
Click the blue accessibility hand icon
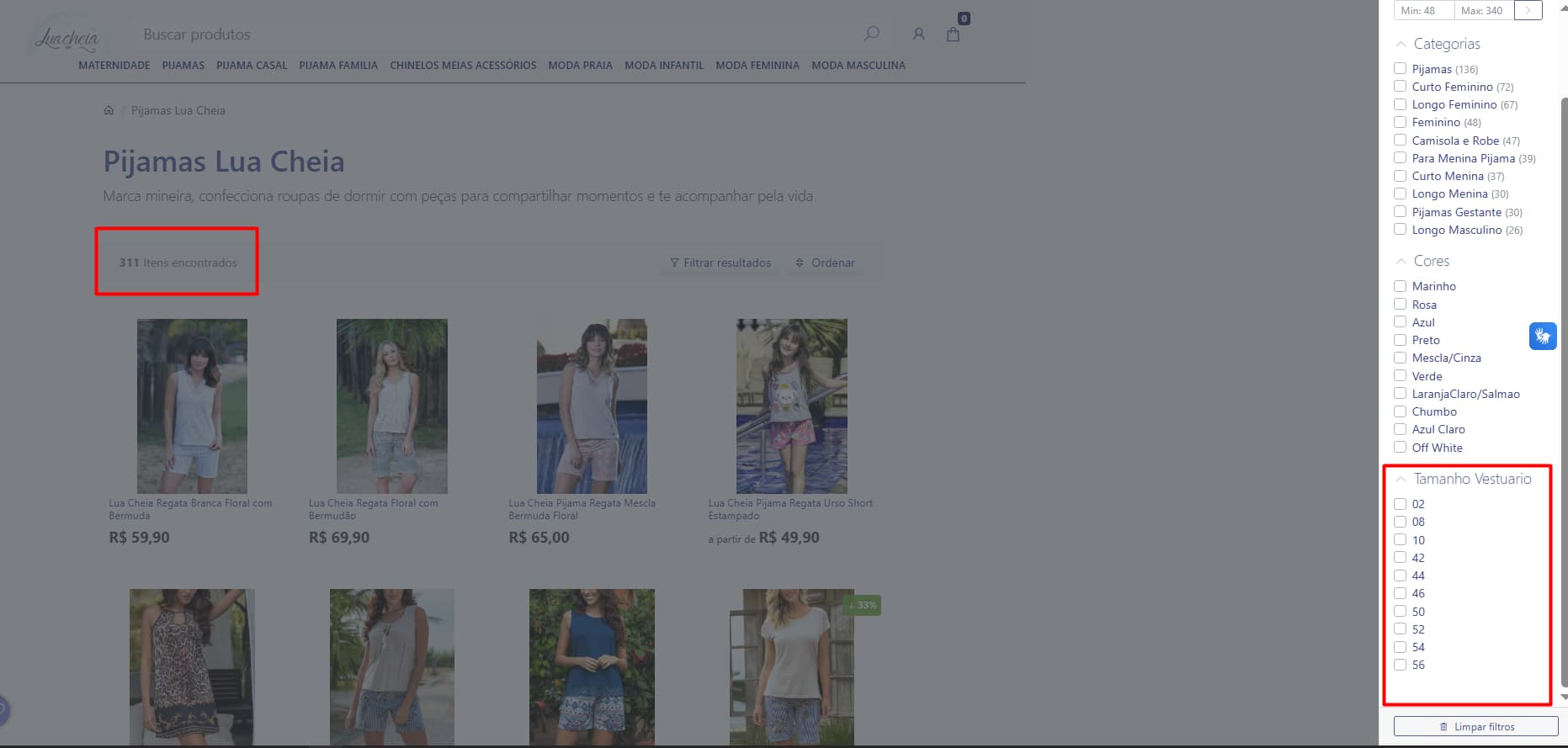(x=1543, y=337)
